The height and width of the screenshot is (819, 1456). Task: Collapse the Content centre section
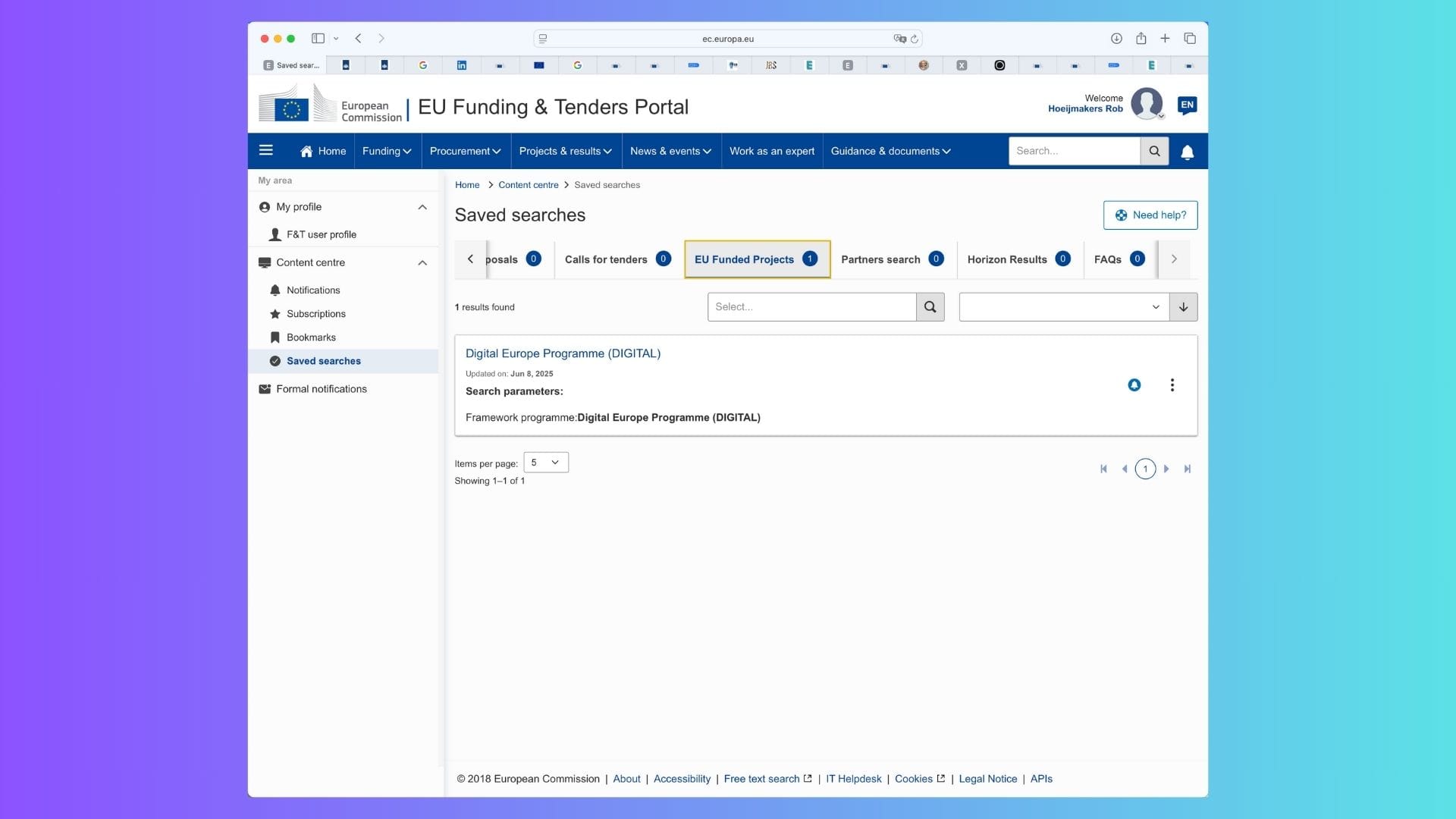[422, 262]
